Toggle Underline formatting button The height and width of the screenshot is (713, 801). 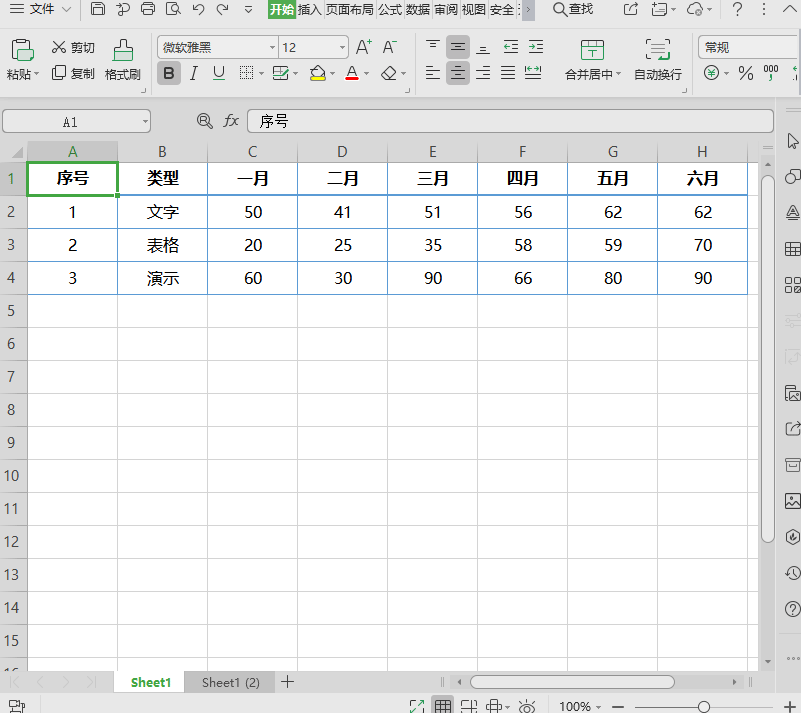[219, 74]
